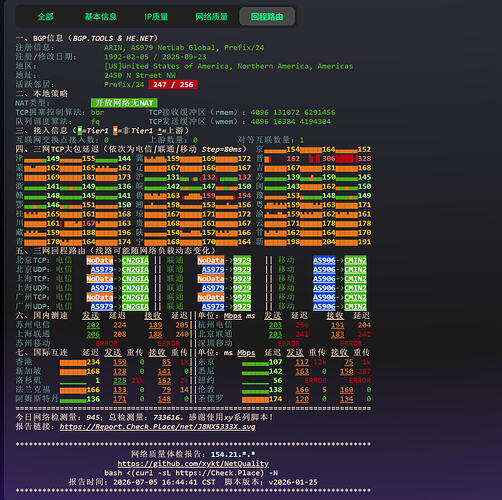Click the bash curl Check.Place command line

coord(191,473)
